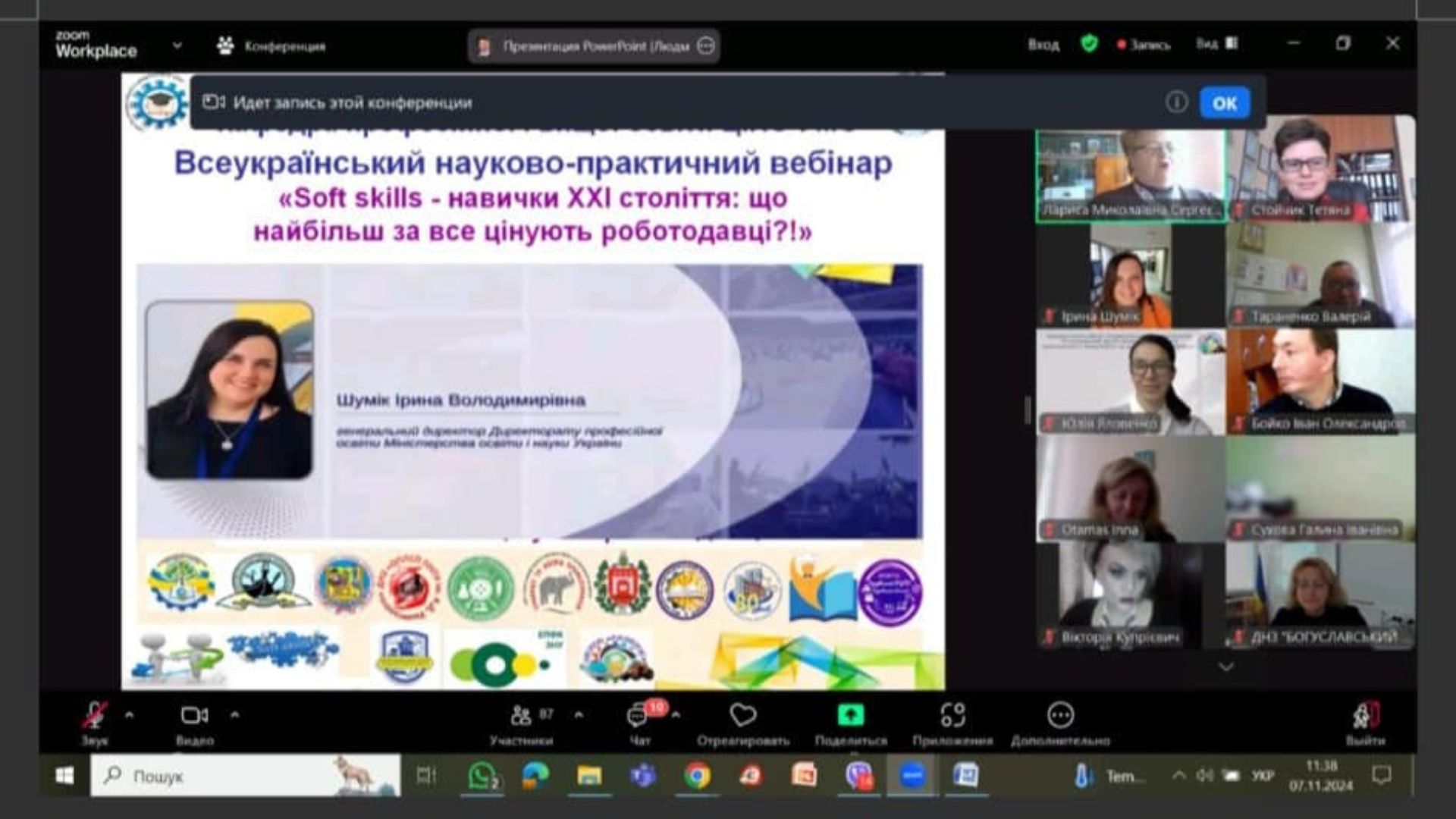The height and width of the screenshot is (819, 1456).
Task: Toggle the View (Вид) layout button
Action: click(x=1217, y=44)
